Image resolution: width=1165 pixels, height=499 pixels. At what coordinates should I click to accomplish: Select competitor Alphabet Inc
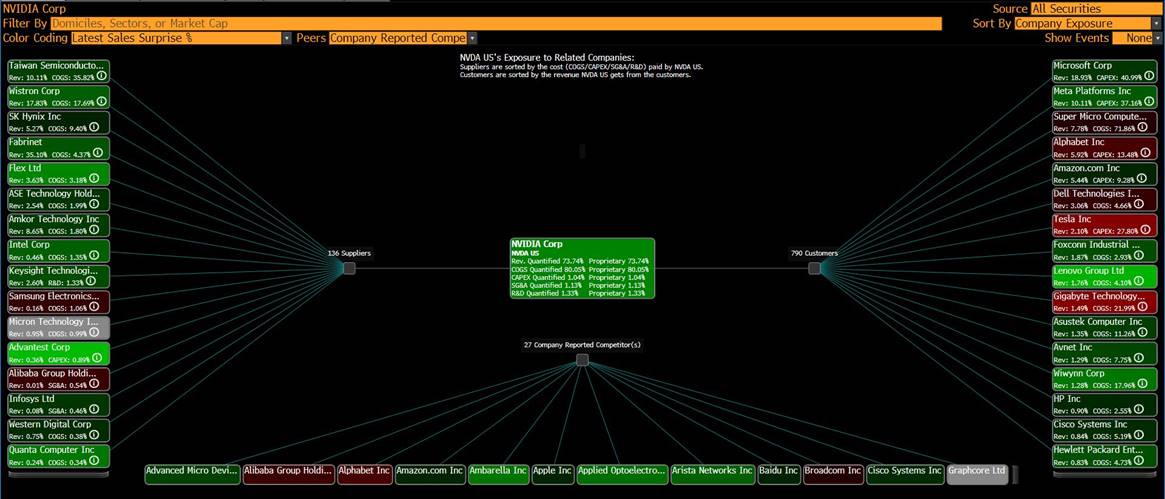click(x=364, y=474)
